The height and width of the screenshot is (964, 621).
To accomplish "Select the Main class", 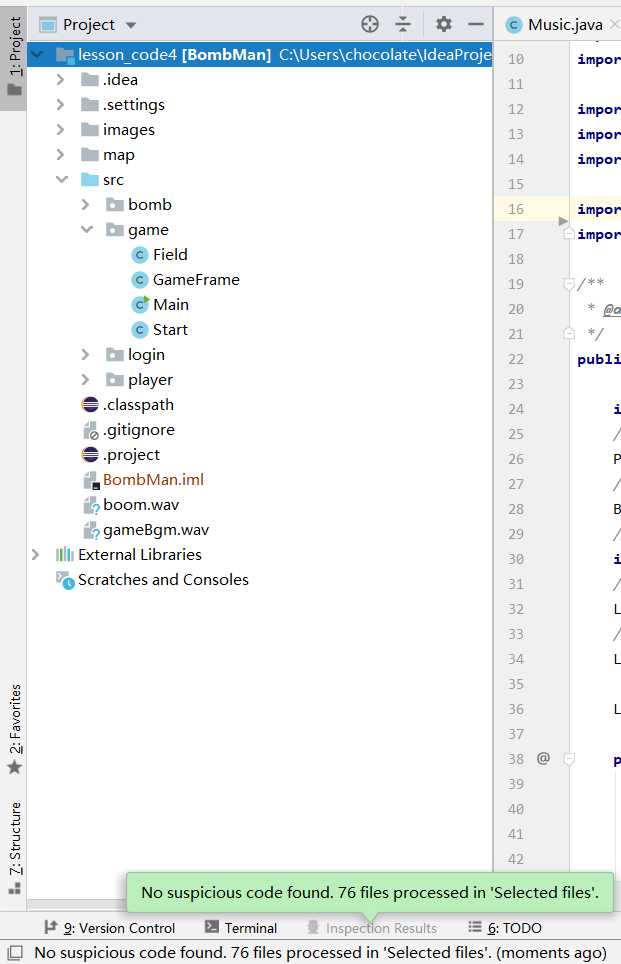I will pyautogui.click(x=170, y=305).
